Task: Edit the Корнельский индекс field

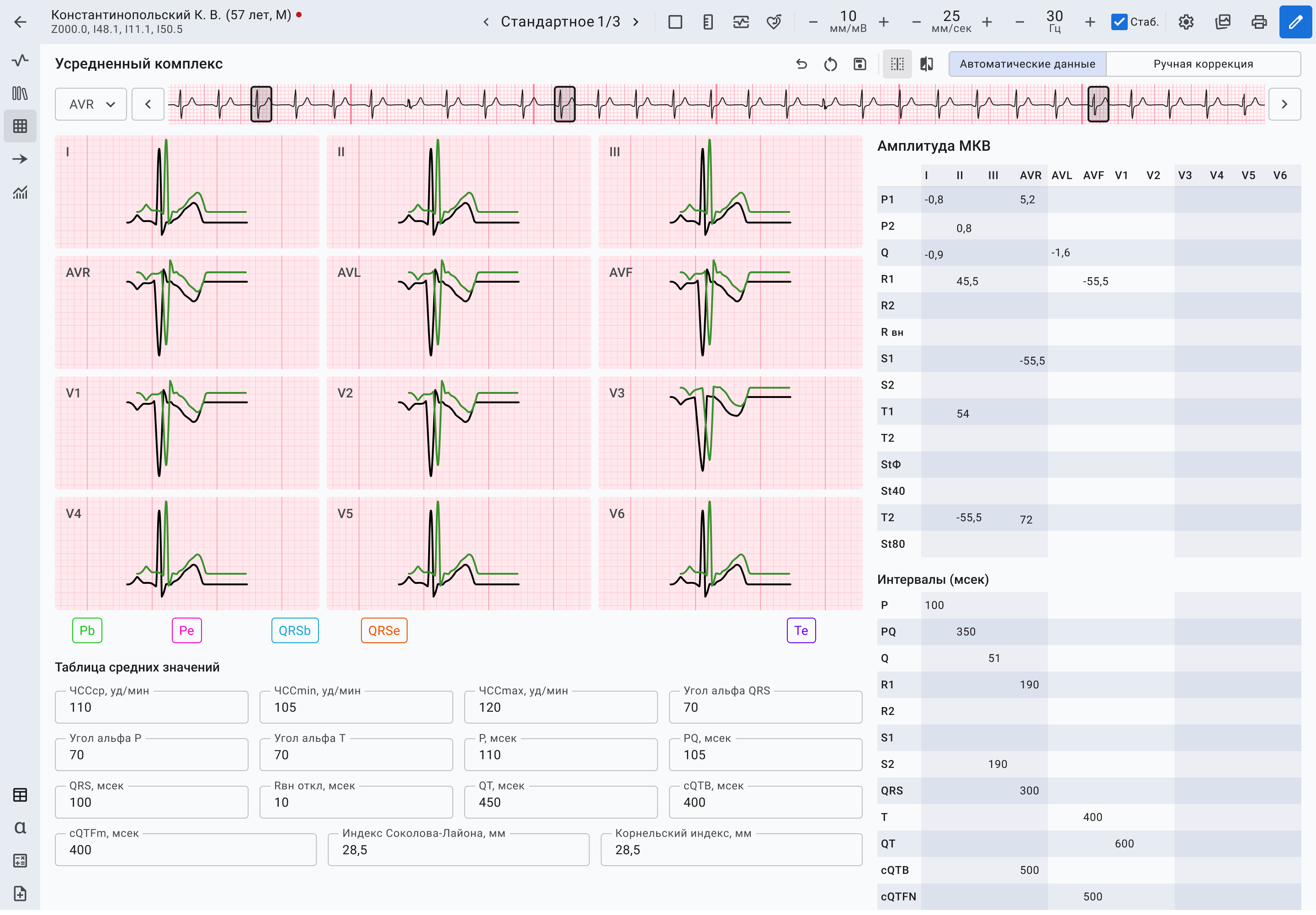Action: (x=732, y=850)
